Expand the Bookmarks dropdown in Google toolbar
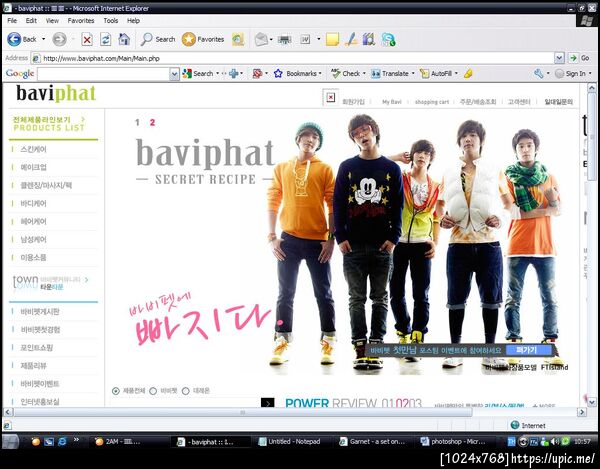Image resolution: width=600 pixels, height=469 pixels. 320,73
